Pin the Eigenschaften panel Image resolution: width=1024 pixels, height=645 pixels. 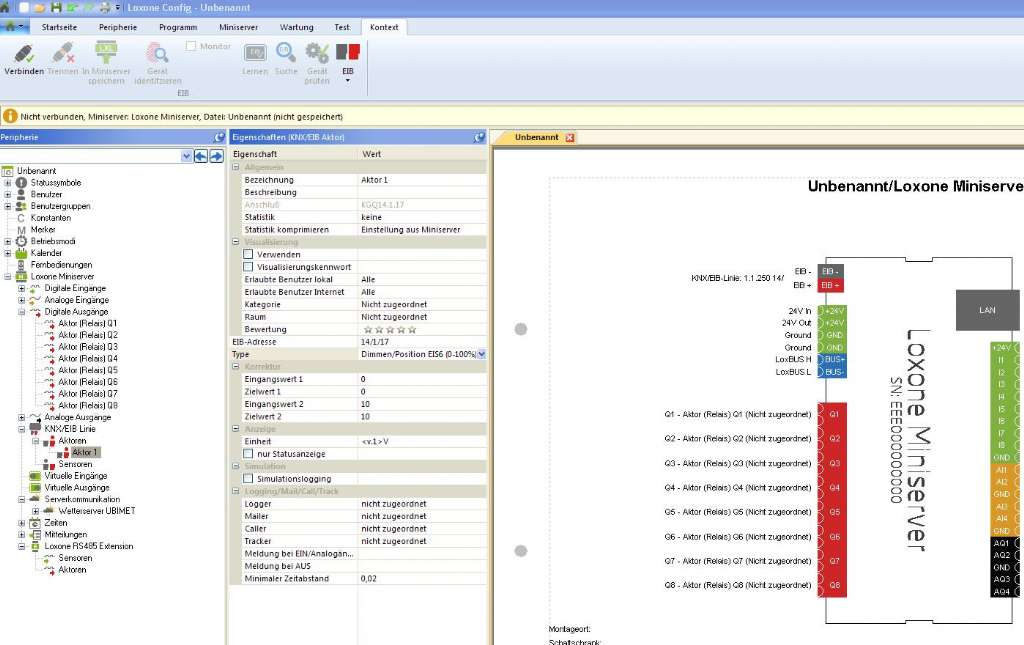click(x=479, y=137)
